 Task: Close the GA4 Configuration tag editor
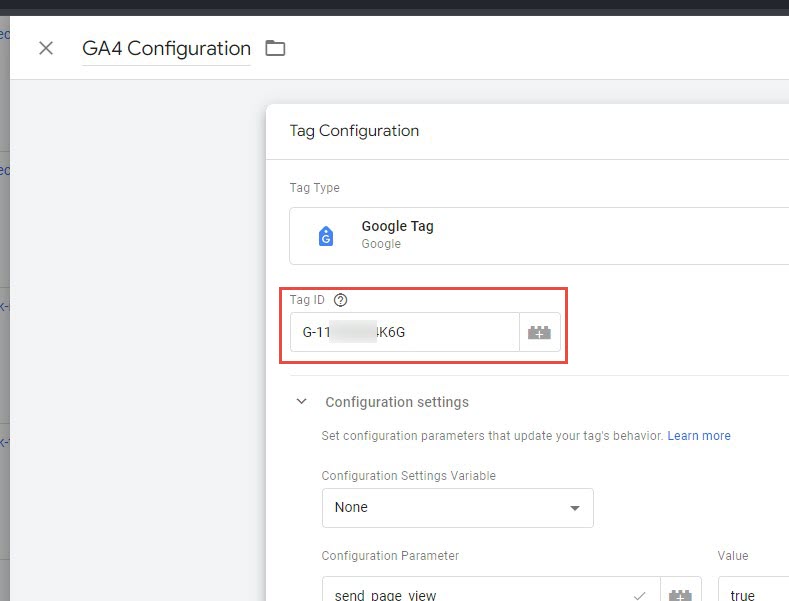pyautogui.click(x=46, y=48)
